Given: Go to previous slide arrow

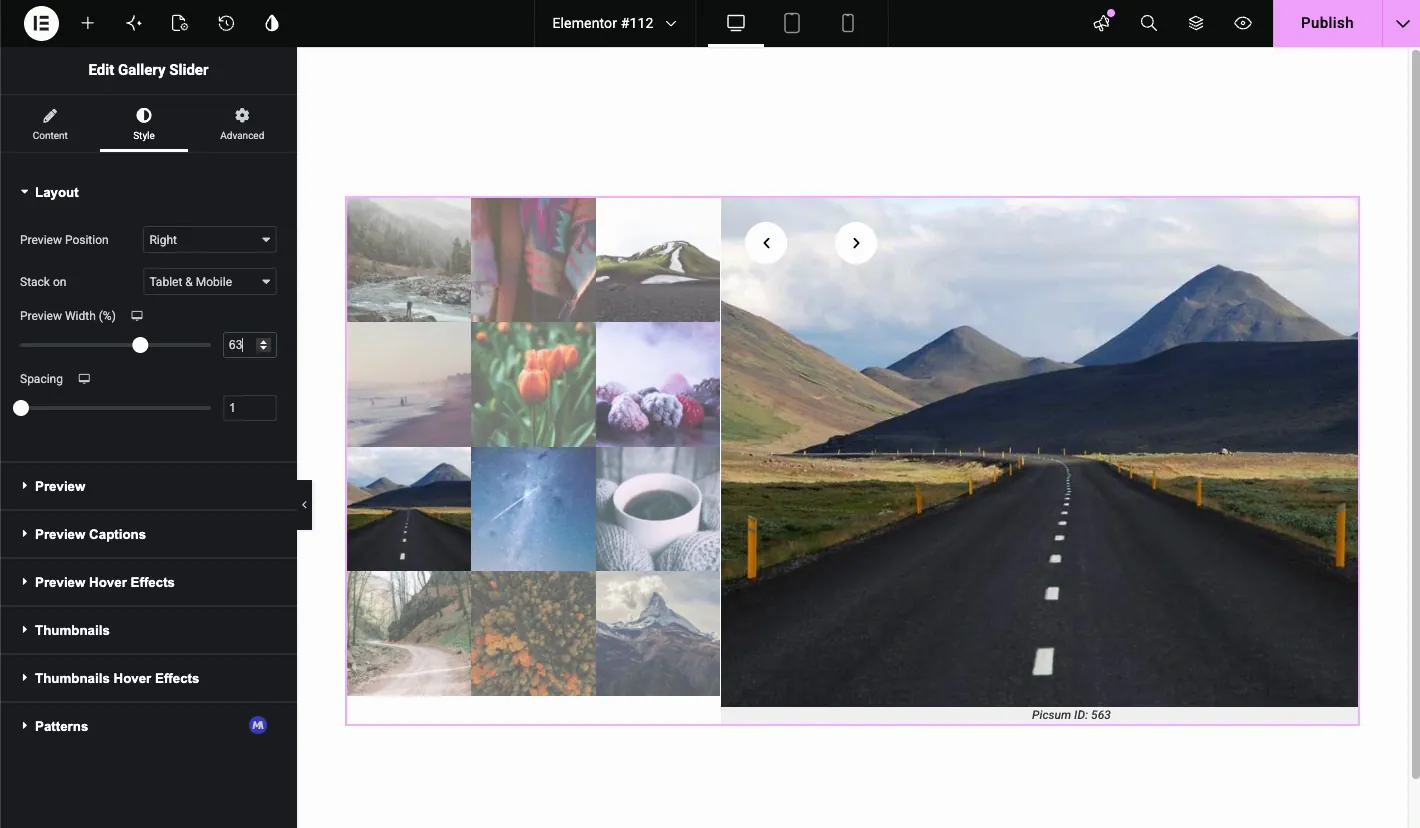Looking at the screenshot, I should 766,243.
